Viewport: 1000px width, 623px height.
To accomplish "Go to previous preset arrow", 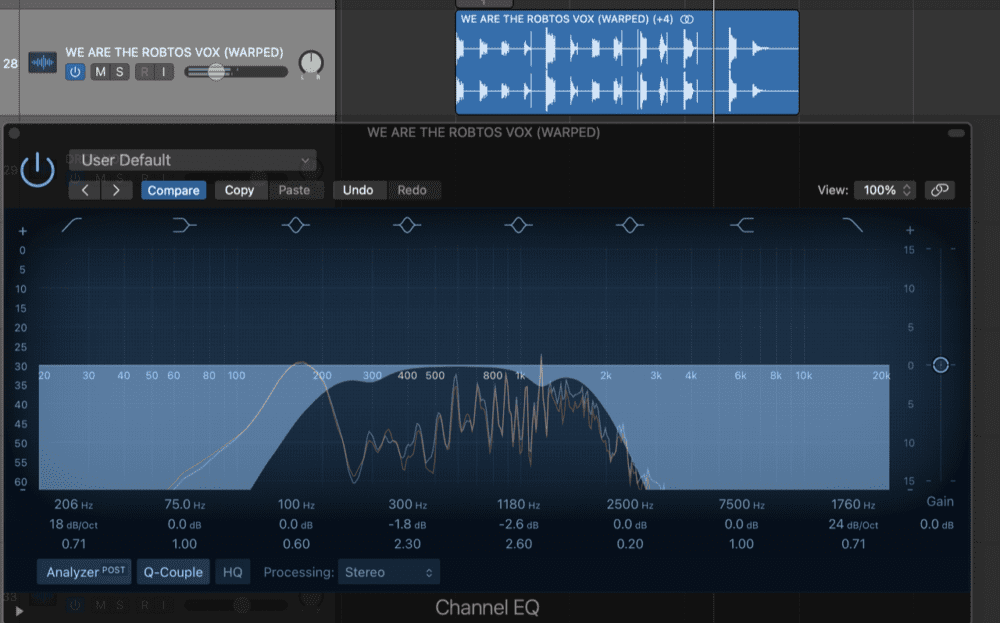I will 85,190.
